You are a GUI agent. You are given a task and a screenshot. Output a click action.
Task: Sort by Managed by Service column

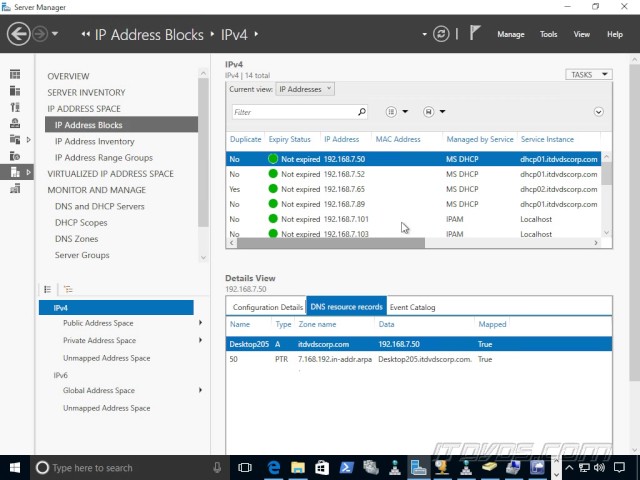pos(480,140)
